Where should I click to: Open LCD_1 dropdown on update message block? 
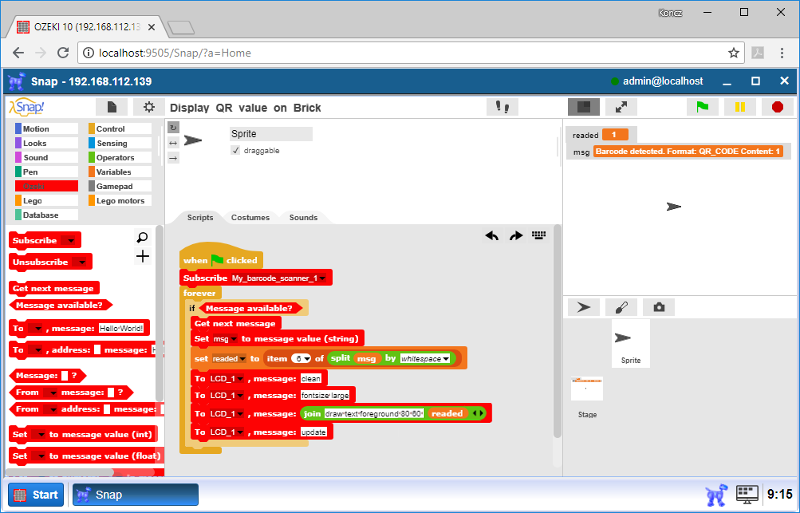coord(239,432)
